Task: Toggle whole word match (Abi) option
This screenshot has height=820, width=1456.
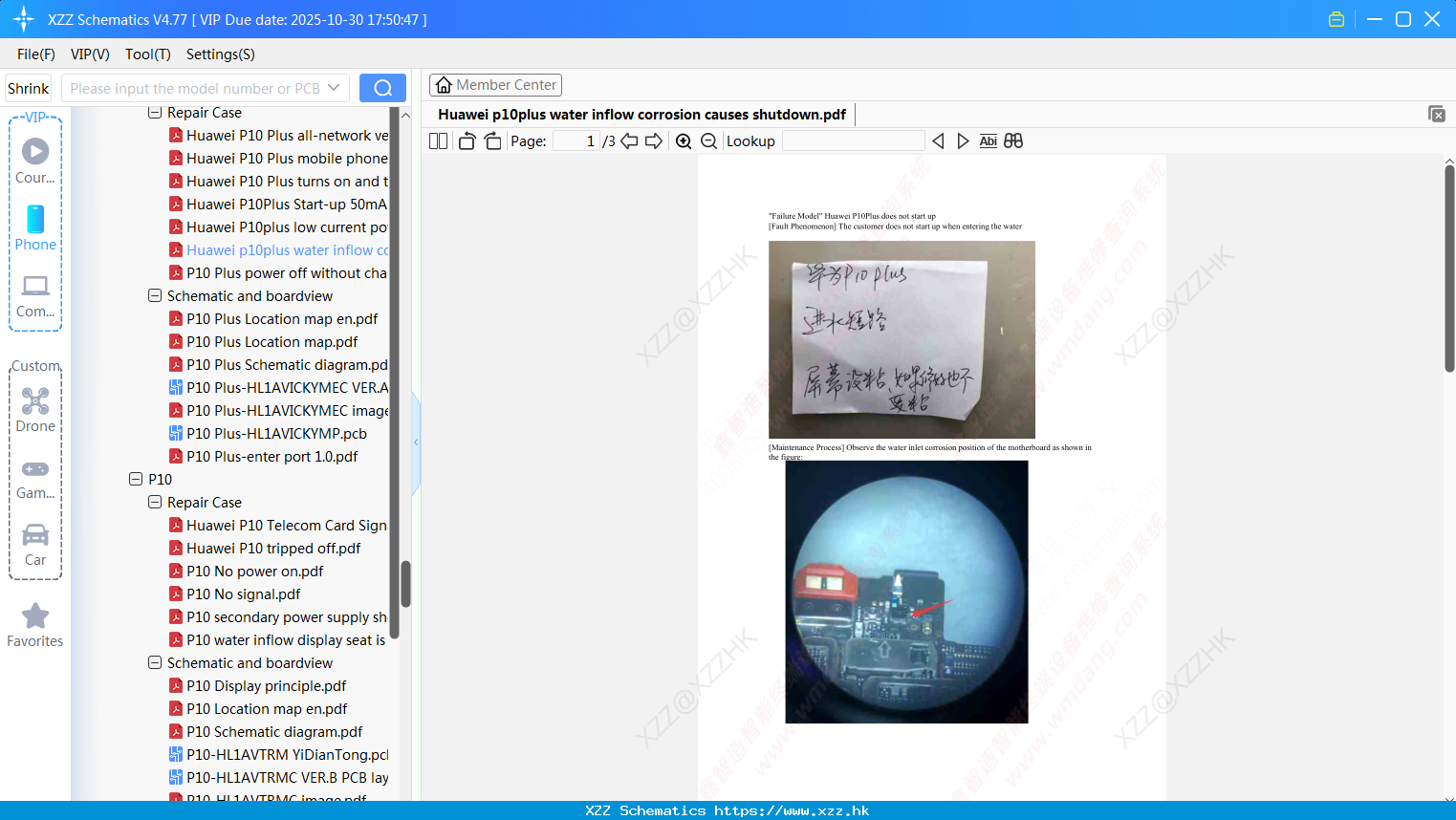Action: coord(989,141)
